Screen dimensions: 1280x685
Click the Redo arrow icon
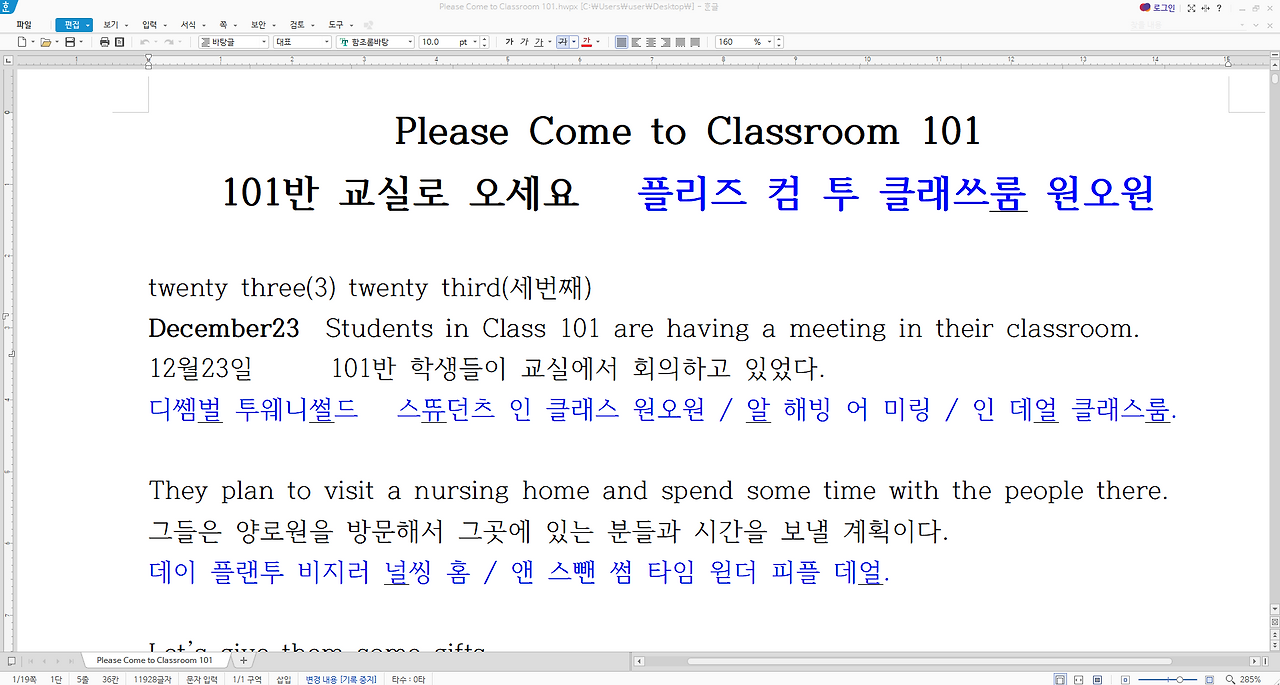tap(168, 42)
